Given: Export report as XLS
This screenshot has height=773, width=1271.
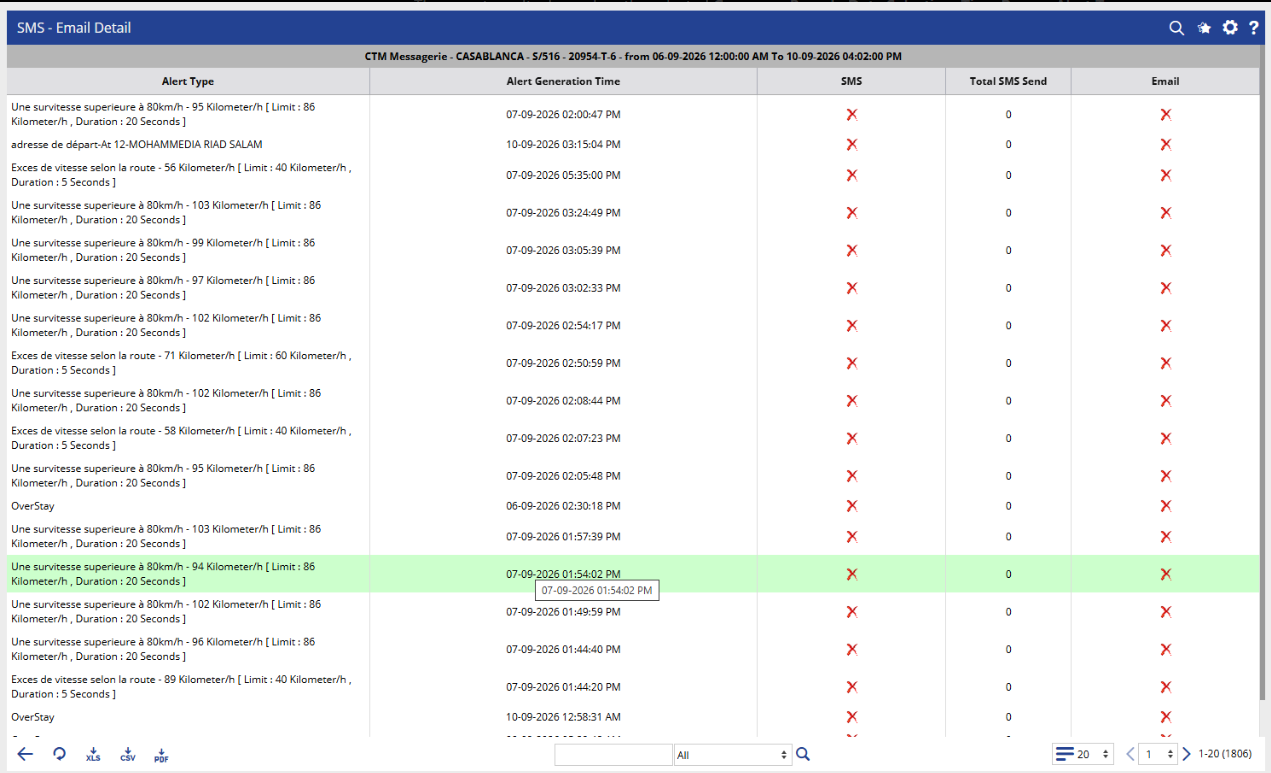Looking at the screenshot, I should pyautogui.click(x=93, y=755).
